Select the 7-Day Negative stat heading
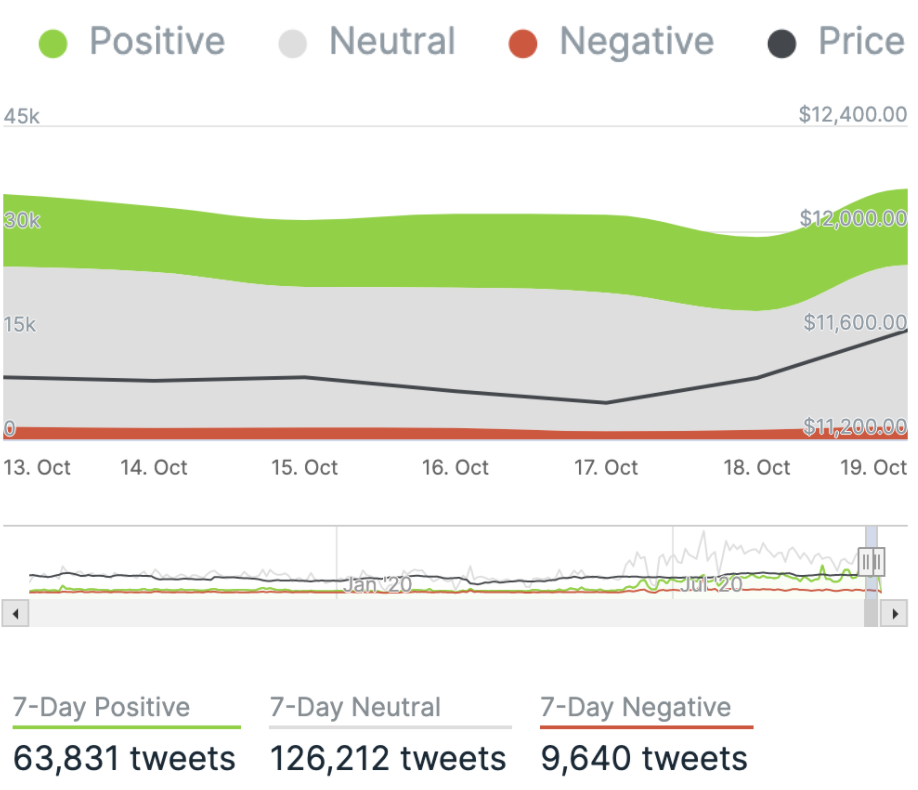Image resolution: width=918 pixels, height=790 pixels. point(636,708)
